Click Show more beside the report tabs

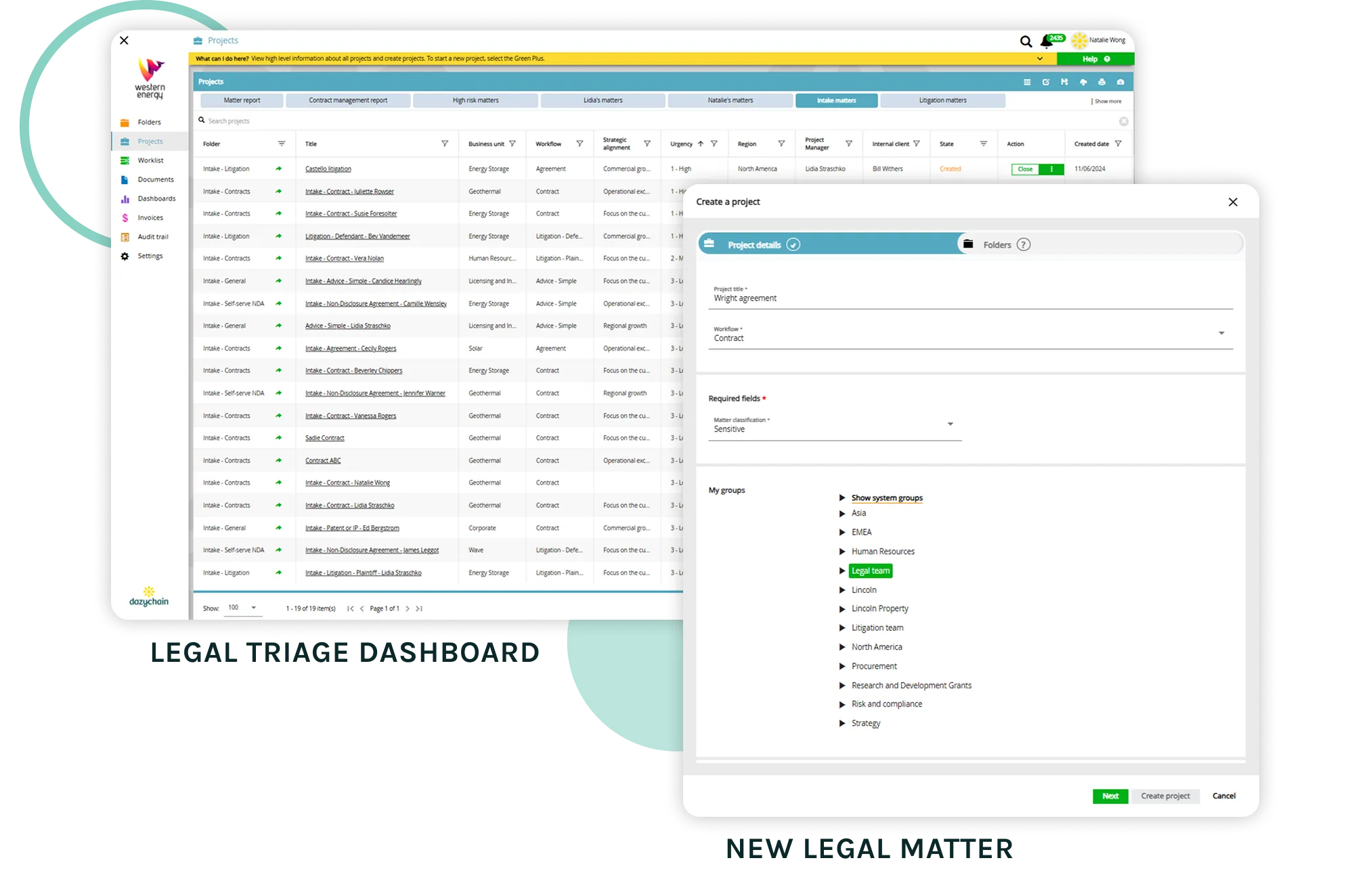(1108, 102)
